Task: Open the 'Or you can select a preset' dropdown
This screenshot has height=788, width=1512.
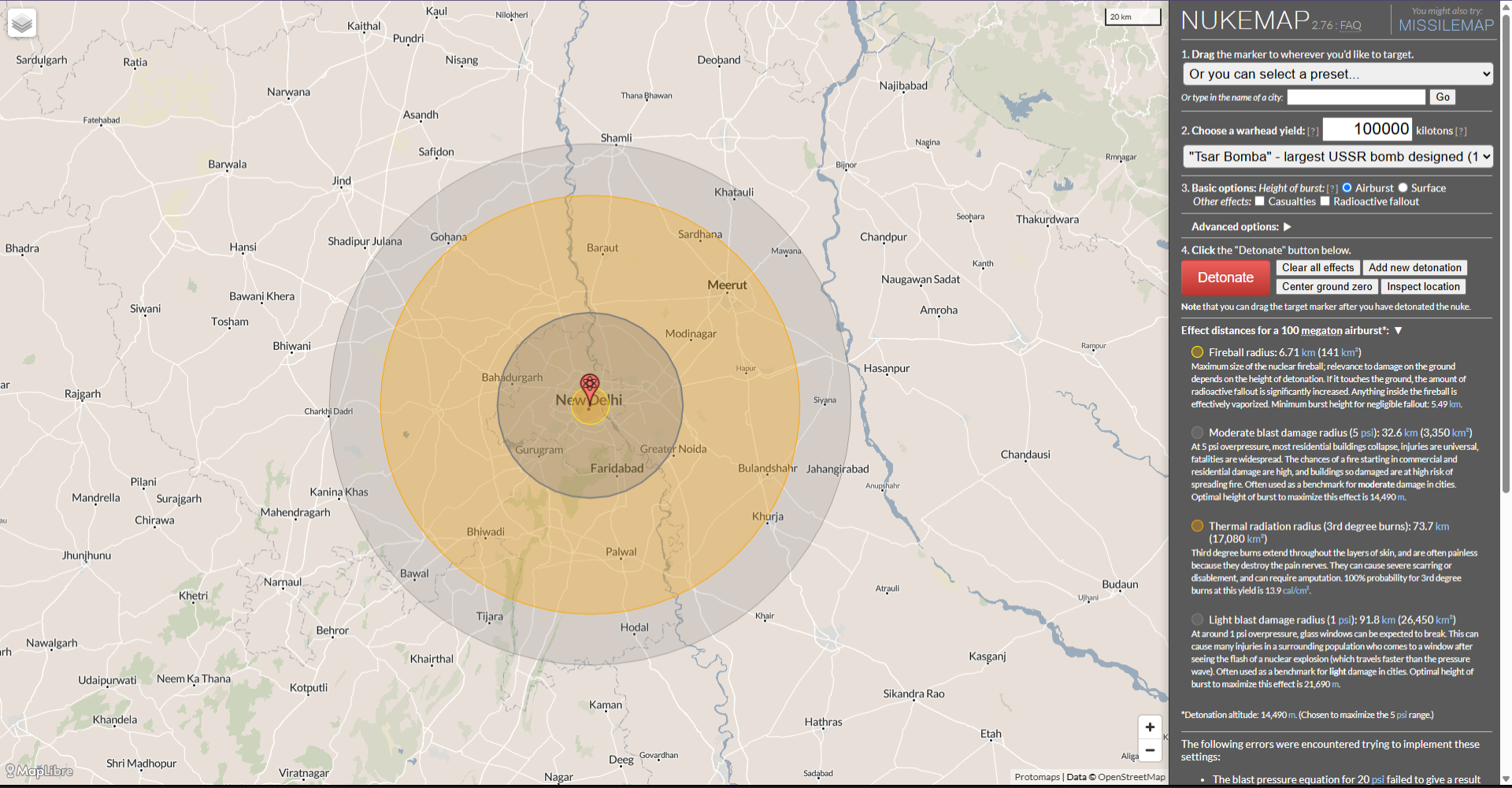Action: (1337, 74)
